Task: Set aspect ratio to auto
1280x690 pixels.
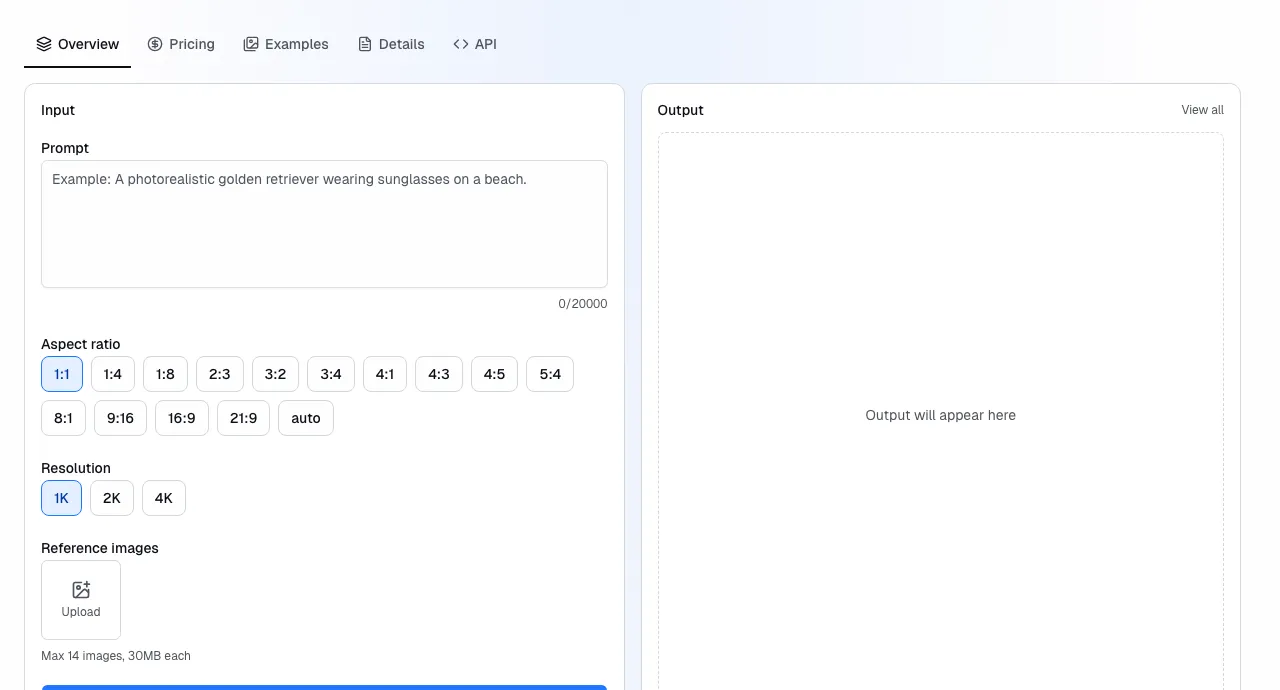Action: [306, 418]
